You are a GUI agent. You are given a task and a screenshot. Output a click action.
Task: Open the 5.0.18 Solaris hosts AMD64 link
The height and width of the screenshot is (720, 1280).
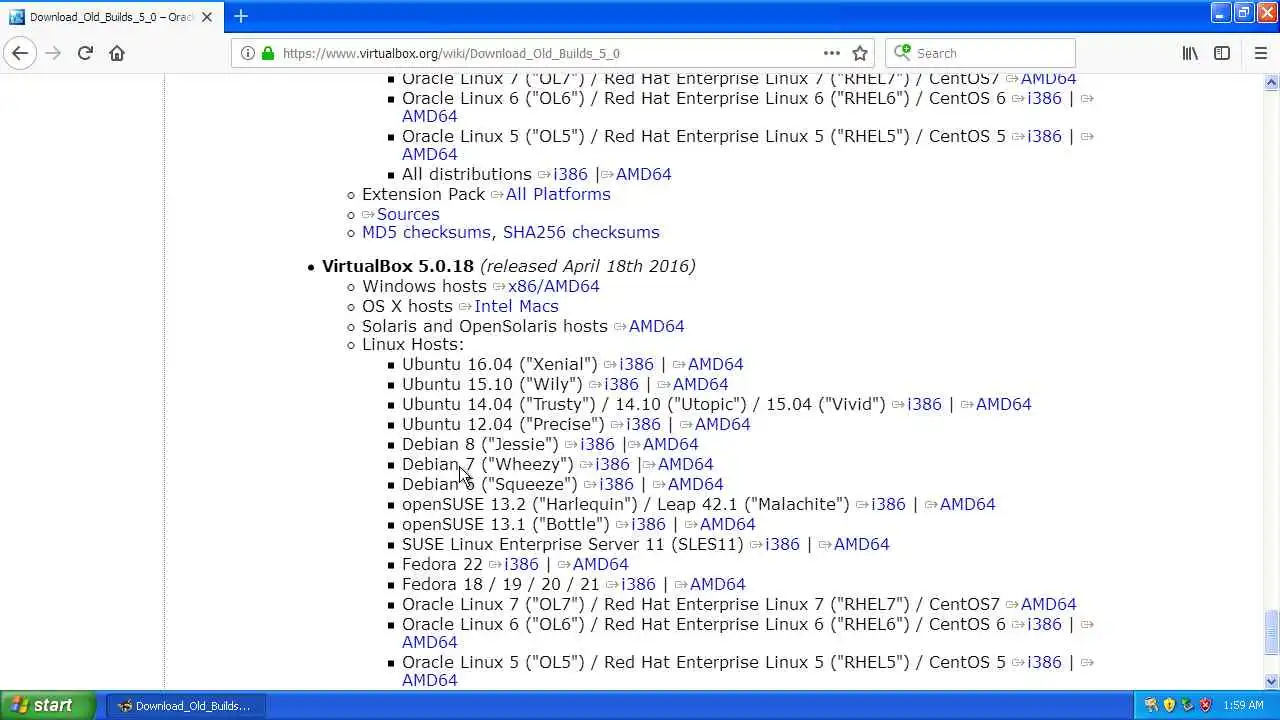[656, 326]
